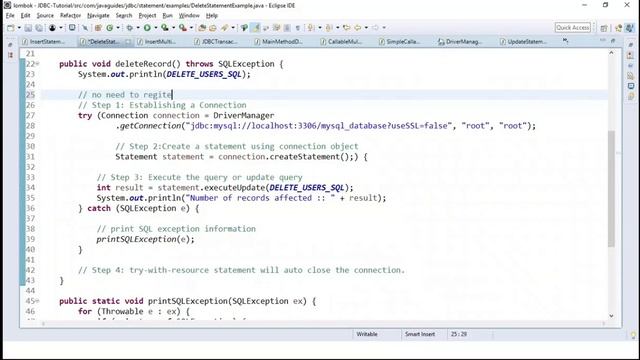Click the Quick Access search field
This screenshot has height=360, width=640.
[573, 28]
